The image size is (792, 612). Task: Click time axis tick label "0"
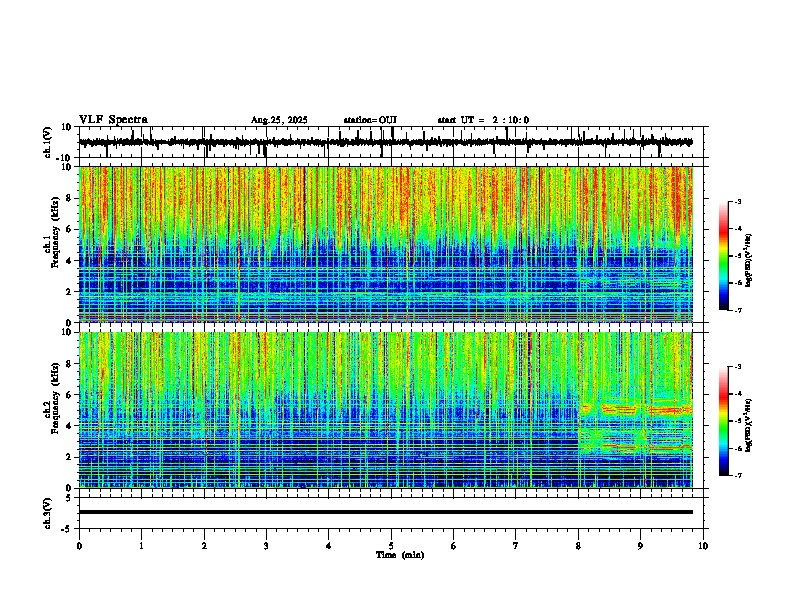tap(79, 546)
